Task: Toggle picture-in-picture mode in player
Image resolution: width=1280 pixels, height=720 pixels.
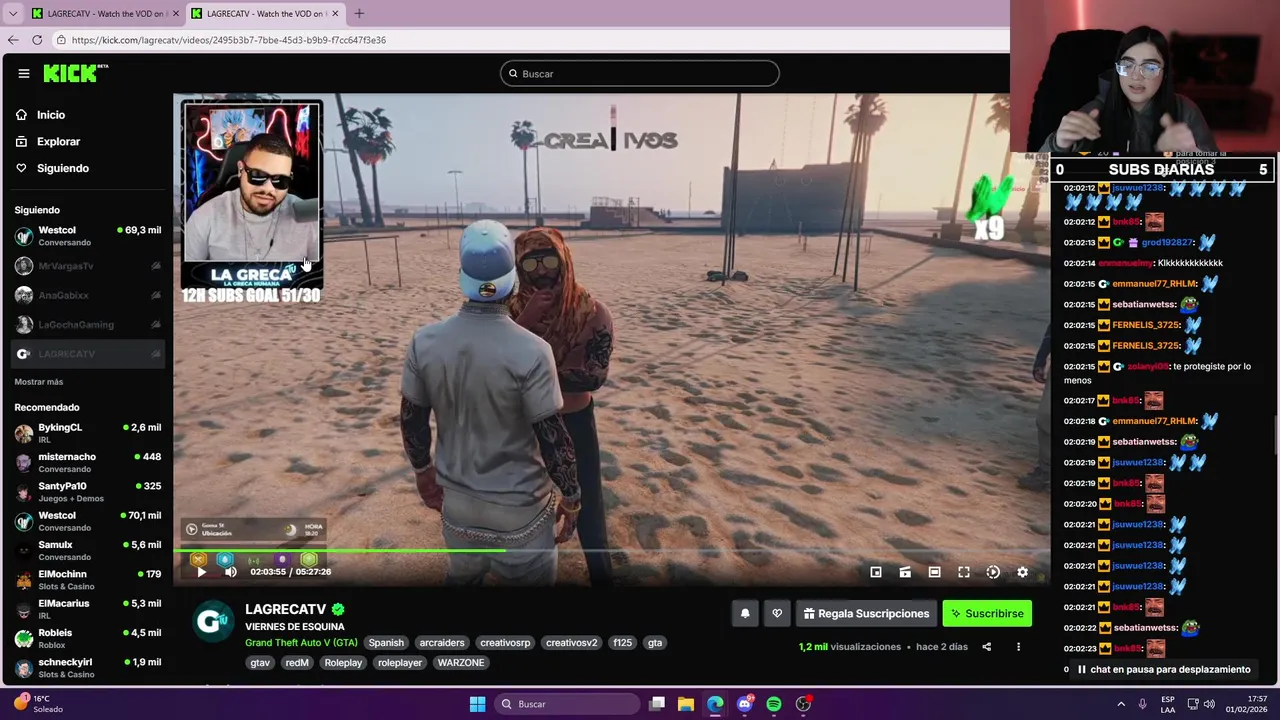Action: pyautogui.click(x=876, y=572)
